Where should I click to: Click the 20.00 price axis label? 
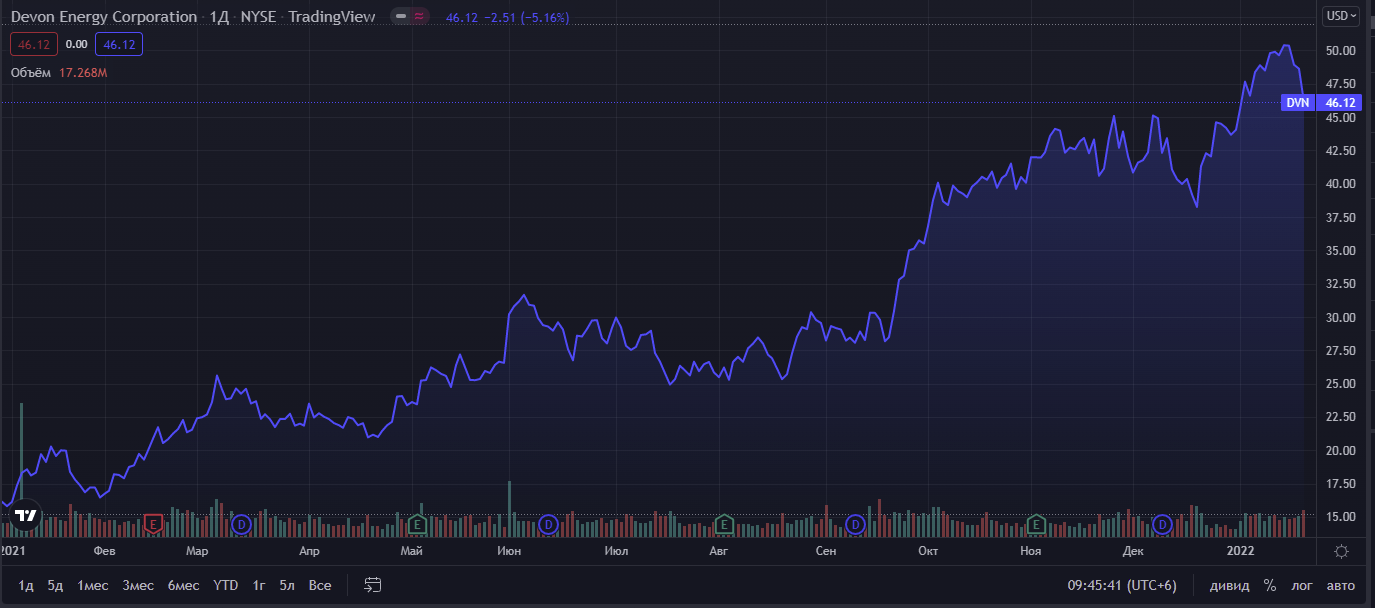point(1340,450)
